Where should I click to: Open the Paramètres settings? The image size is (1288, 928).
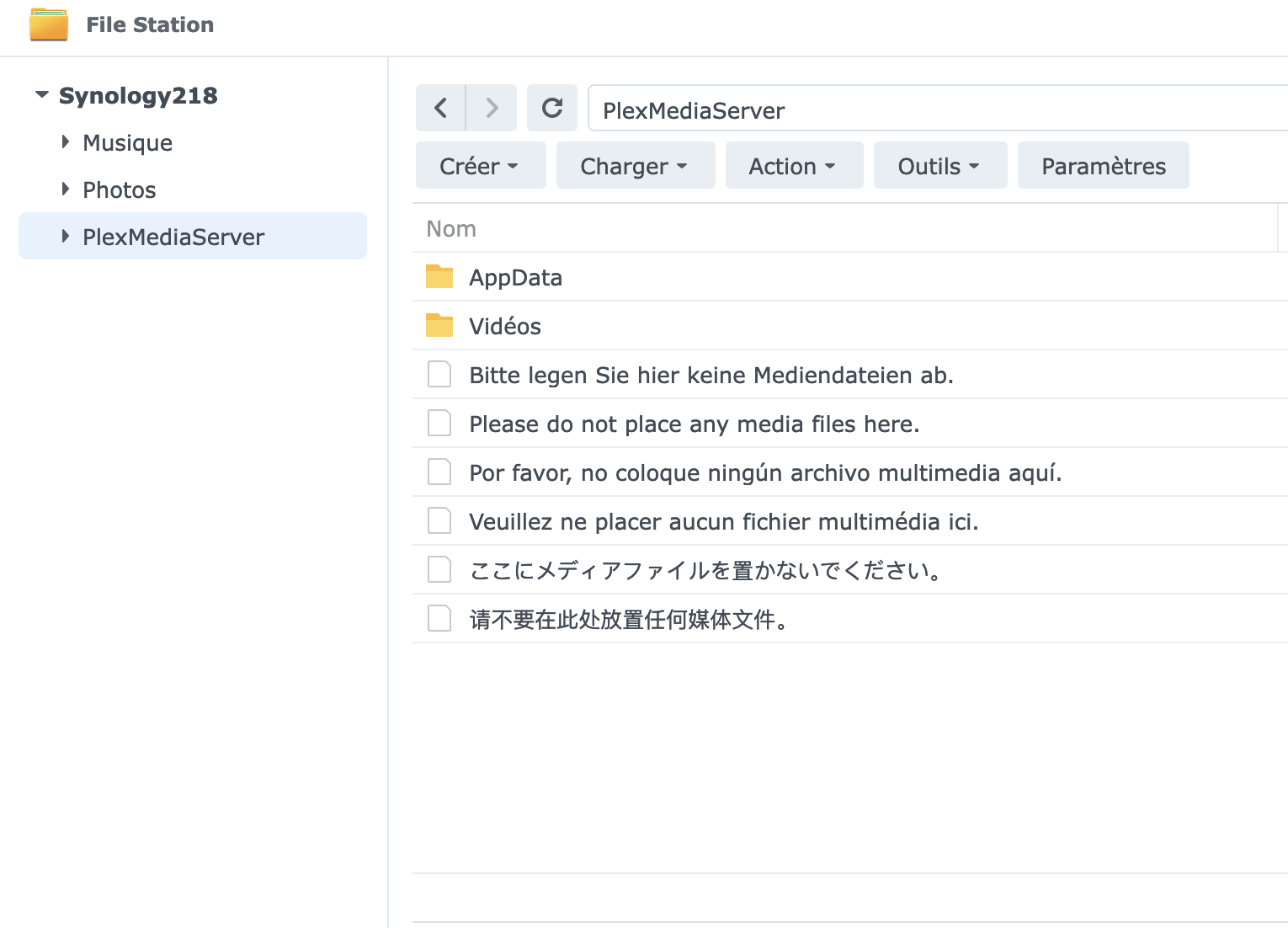1103,165
